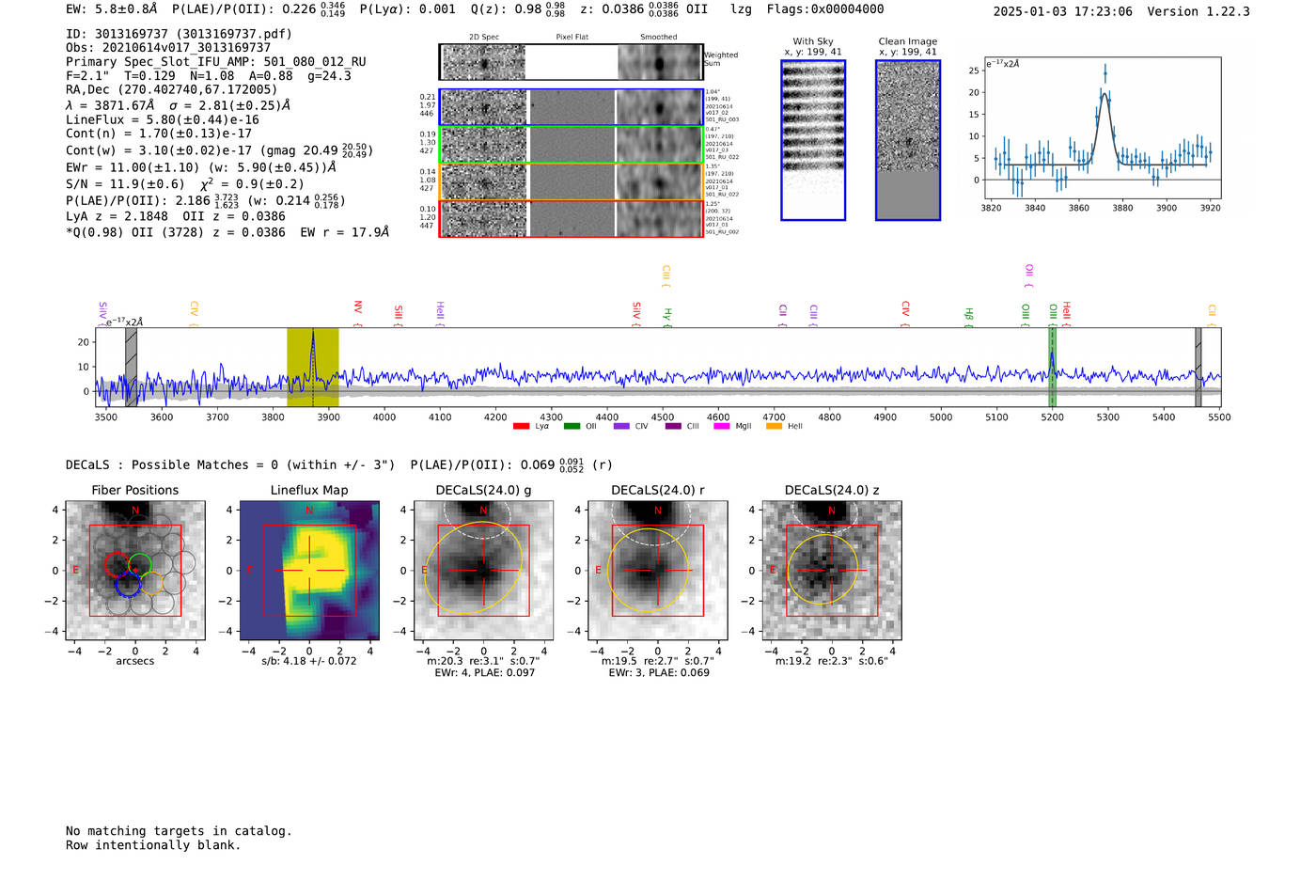Image resolution: width=1316 pixels, height=896 pixels.
Task: Open the Lineflux Map panel
Action: [309, 570]
